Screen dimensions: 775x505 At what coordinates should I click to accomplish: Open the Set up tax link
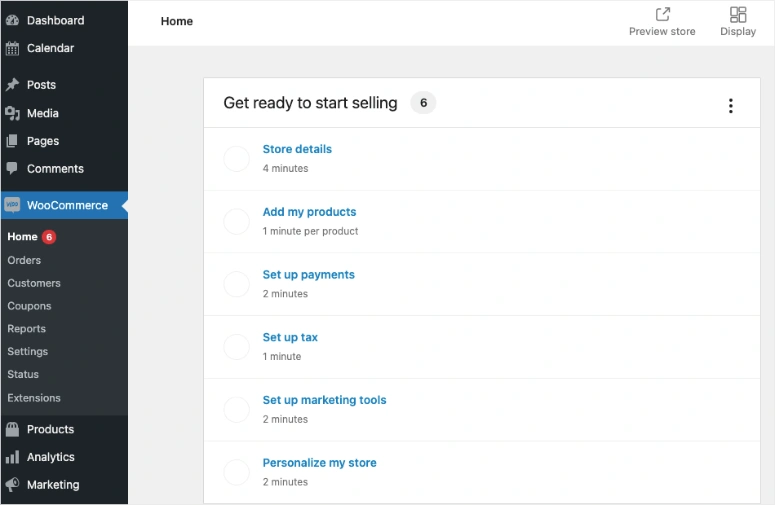pyautogui.click(x=290, y=338)
